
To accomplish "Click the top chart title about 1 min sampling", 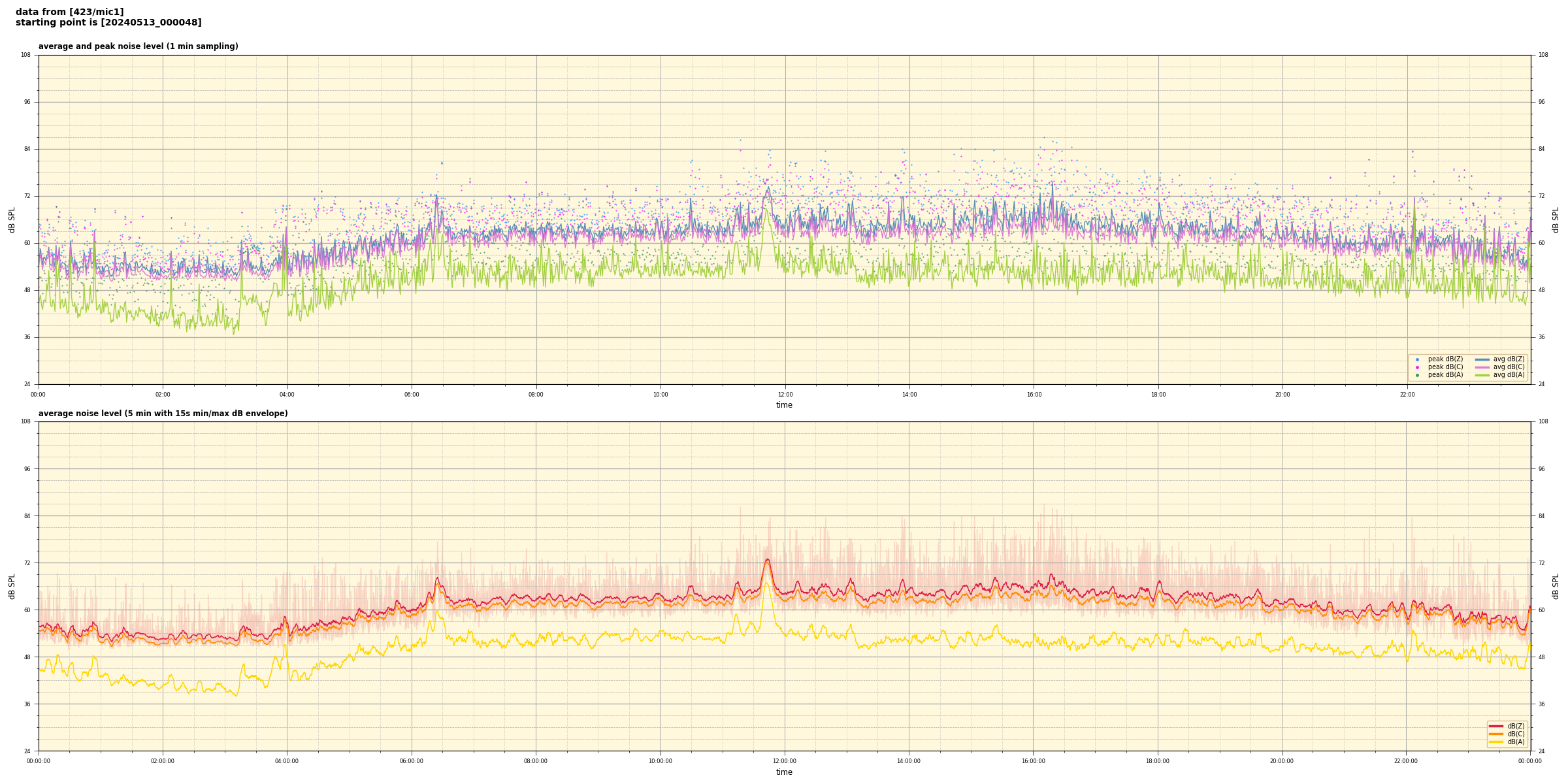I will 138,46.
